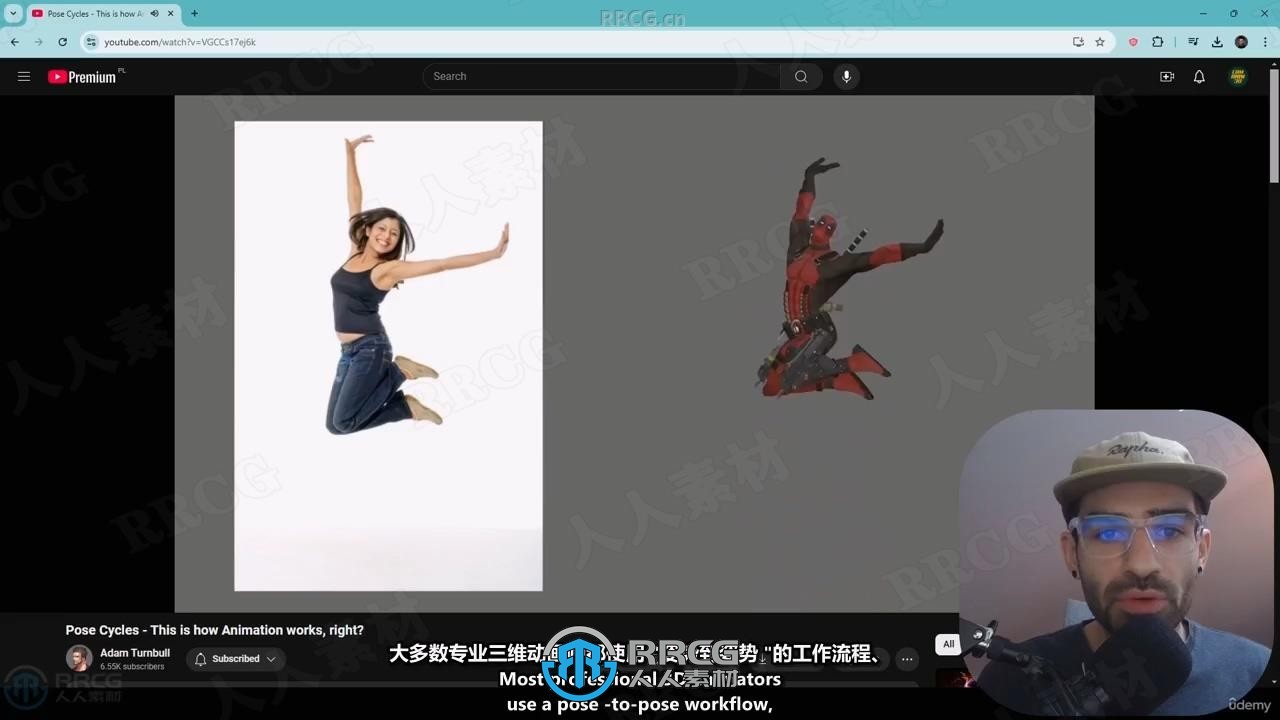Expand the Subscribed notification dropdown
Screen dimensions: 1280x720
coord(235,659)
